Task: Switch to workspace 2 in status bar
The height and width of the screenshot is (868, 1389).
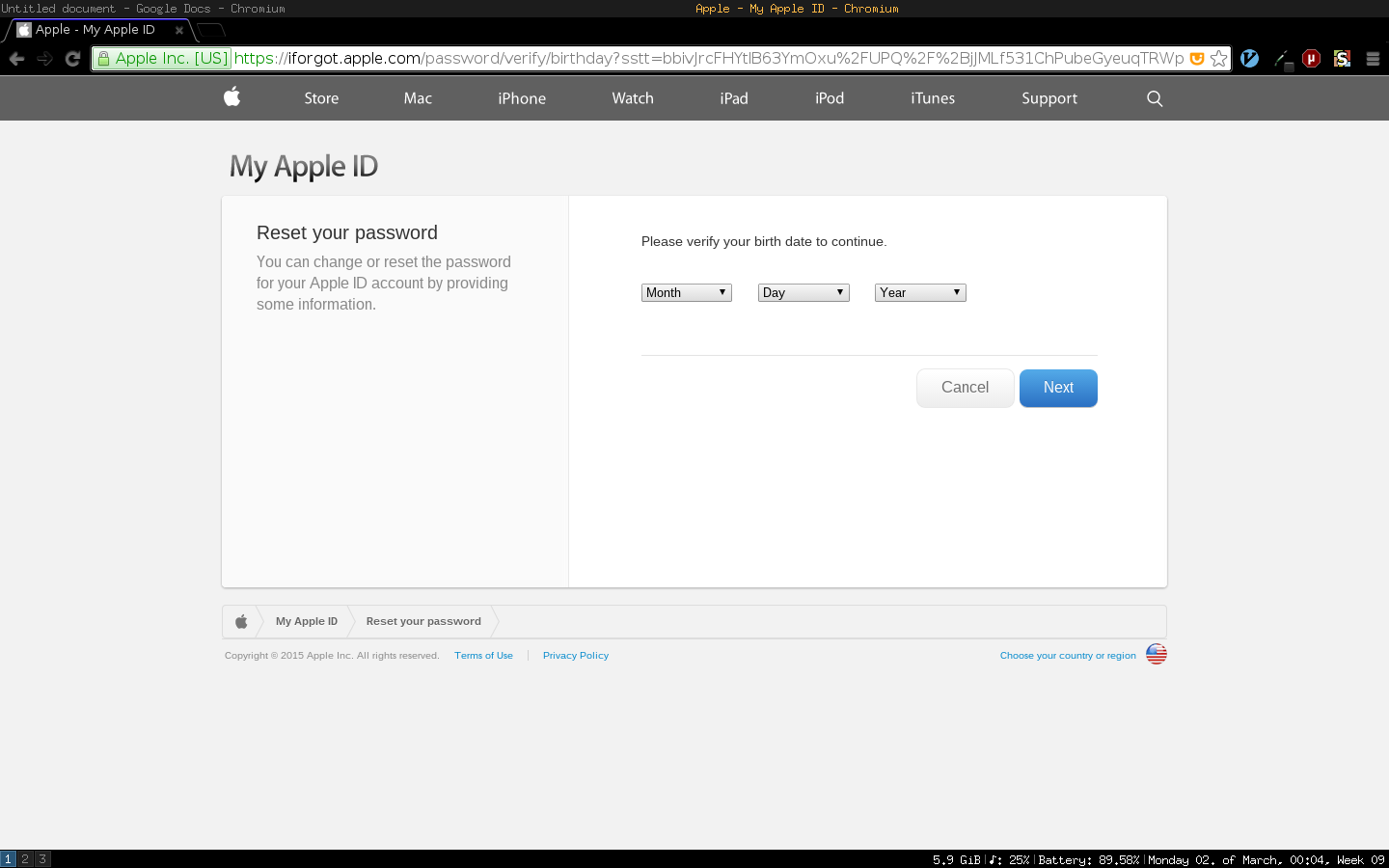Action: pyautogui.click(x=25, y=859)
